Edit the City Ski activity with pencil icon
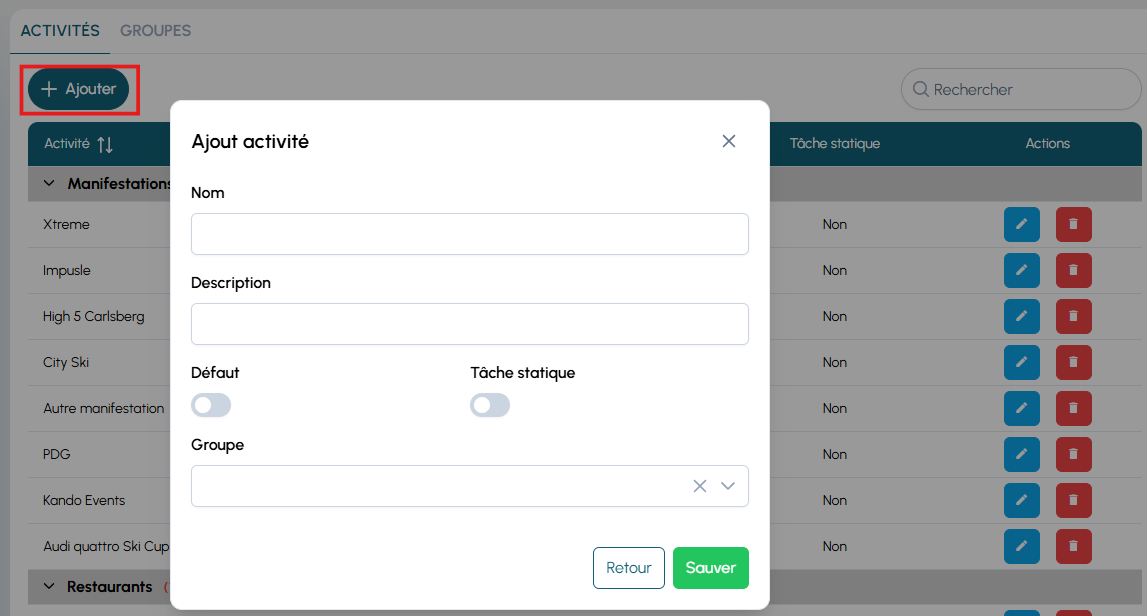The image size is (1147, 616). coord(1021,363)
